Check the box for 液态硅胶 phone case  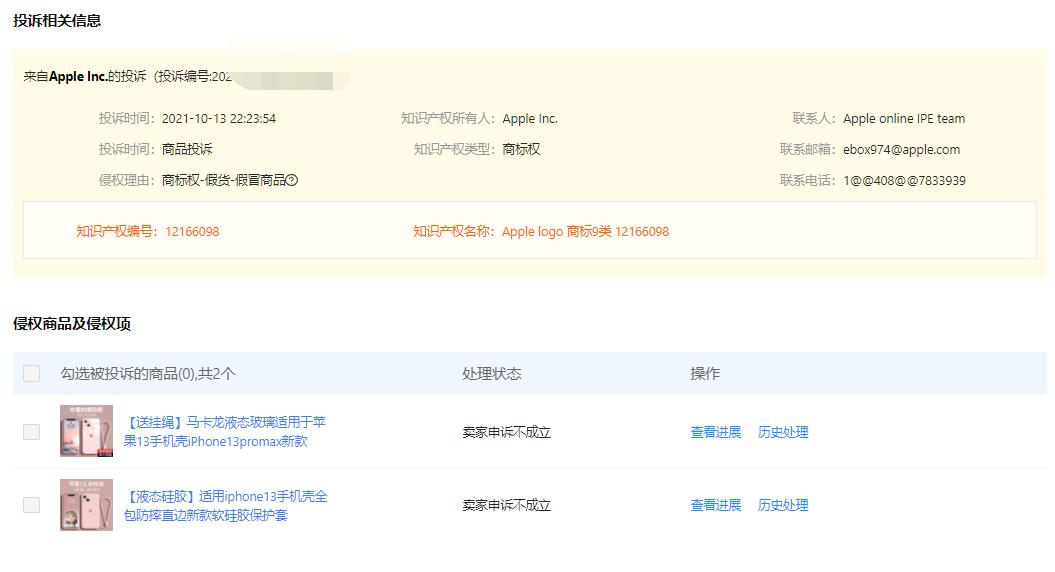[x=32, y=505]
